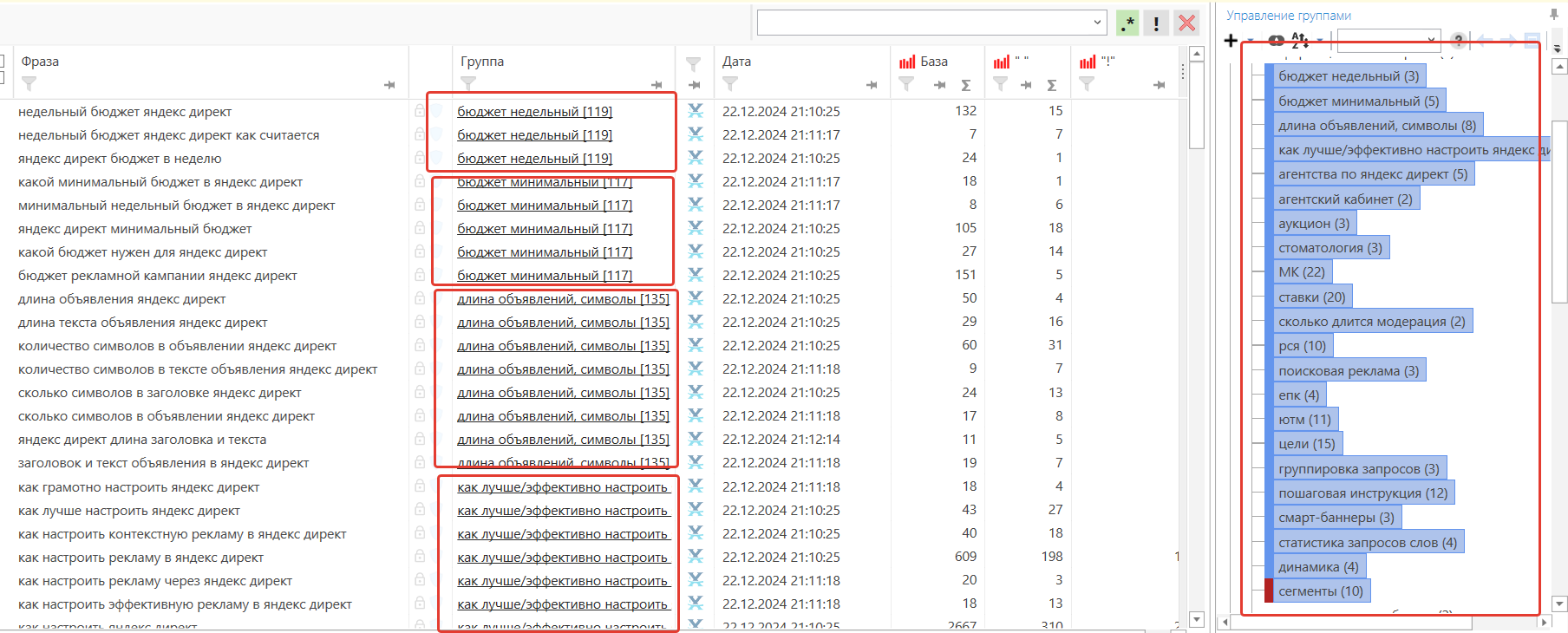Viewport: 1568px width, 633px height.
Task: Click the bar chart icon of the База column
Action: [x=907, y=62]
